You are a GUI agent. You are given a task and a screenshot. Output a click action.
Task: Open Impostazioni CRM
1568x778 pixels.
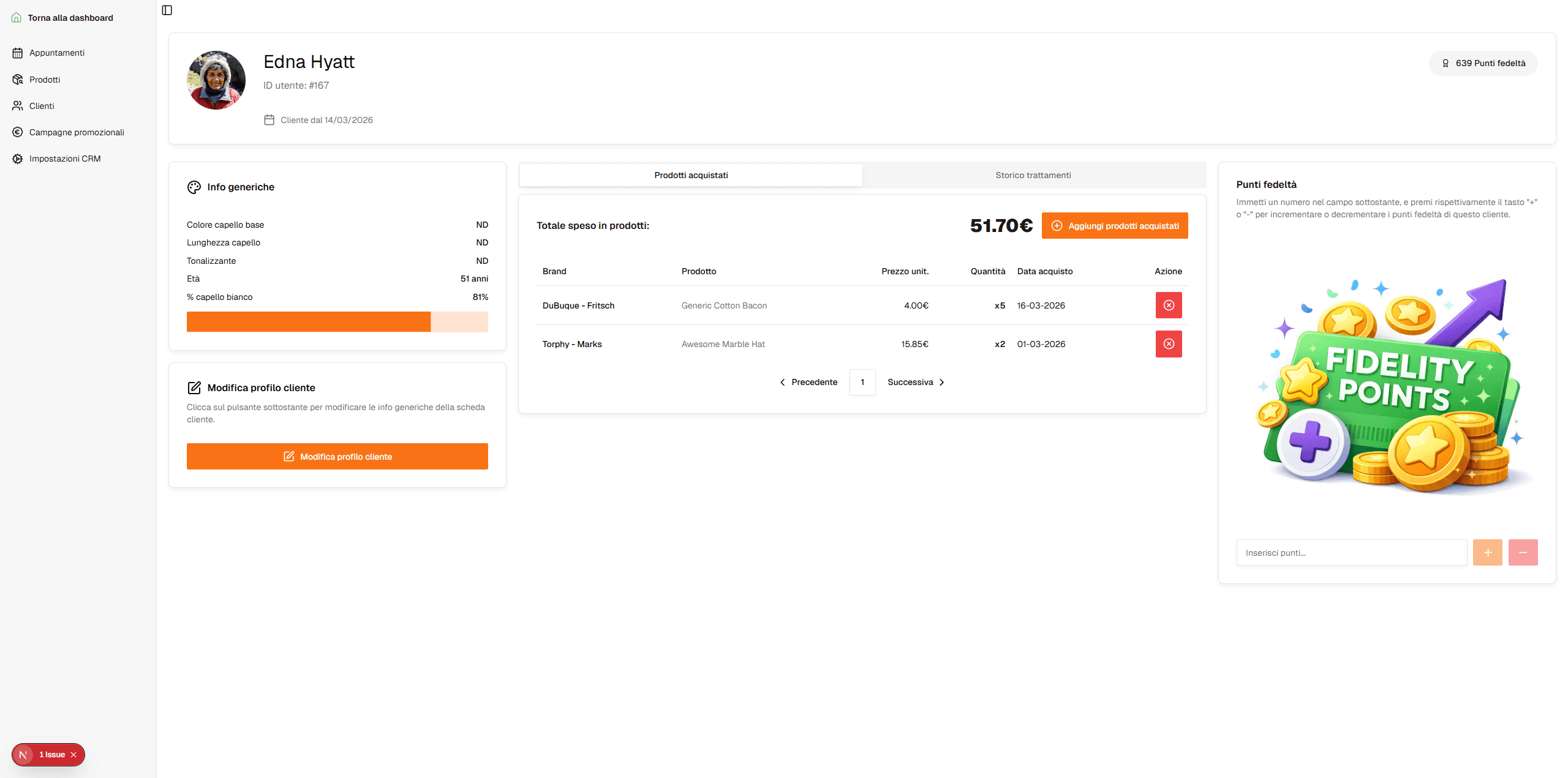coord(65,158)
